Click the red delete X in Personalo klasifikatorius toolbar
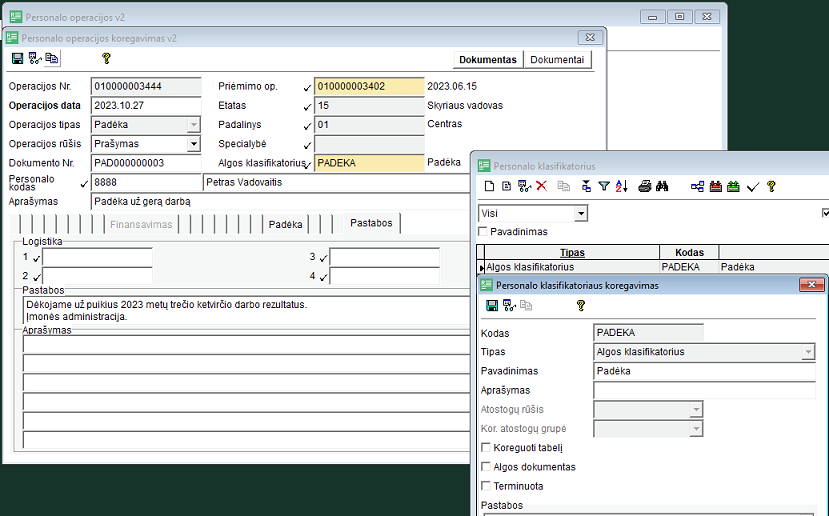Screen dimensions: 829x516 click(542, 187)
